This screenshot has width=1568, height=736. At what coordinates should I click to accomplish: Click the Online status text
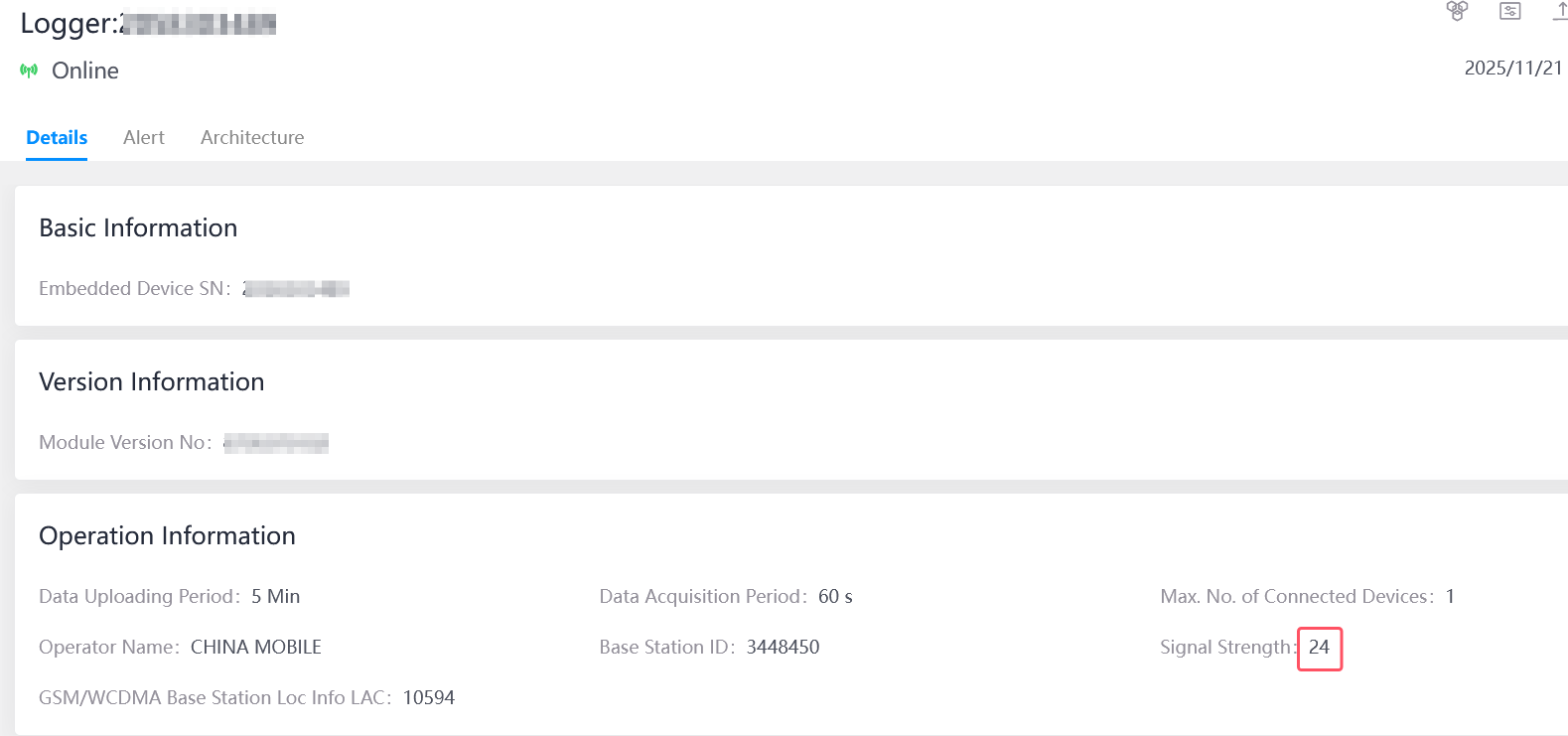pos(85,71)
